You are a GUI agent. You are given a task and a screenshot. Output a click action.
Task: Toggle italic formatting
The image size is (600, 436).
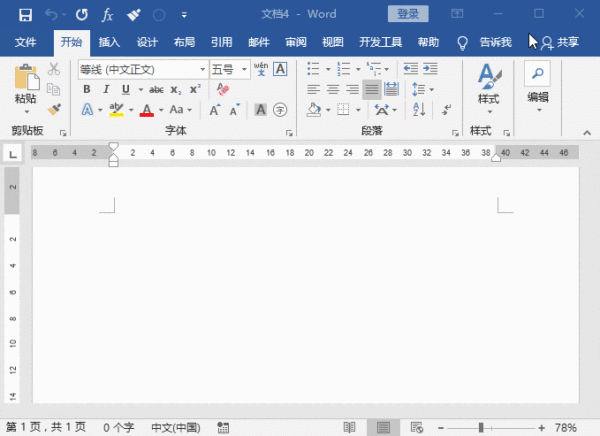[x=106, y=89]
